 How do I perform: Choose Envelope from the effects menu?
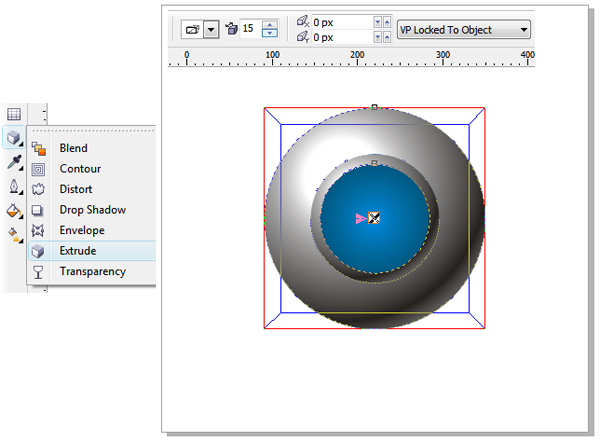[82, 230]
